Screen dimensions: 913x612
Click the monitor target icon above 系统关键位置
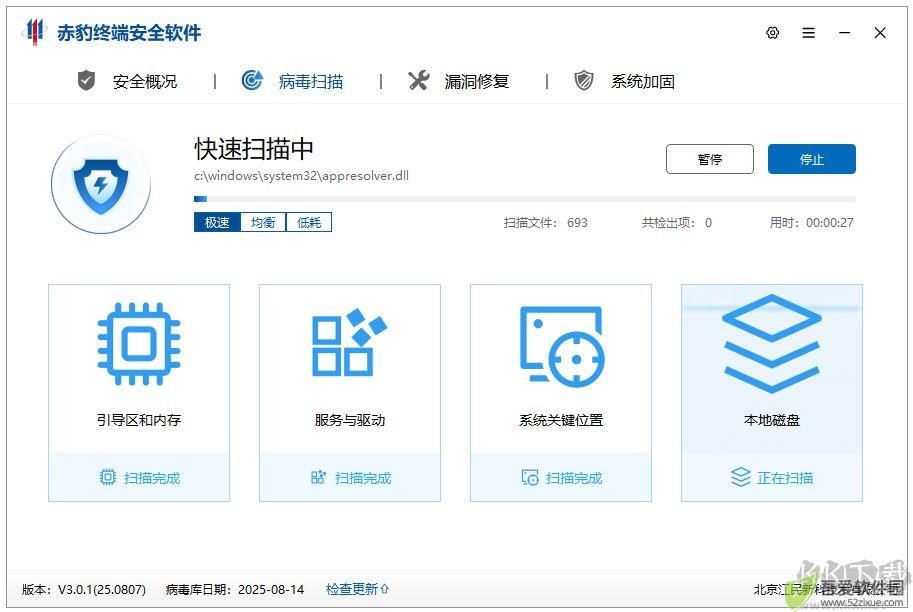pos(562,346)
